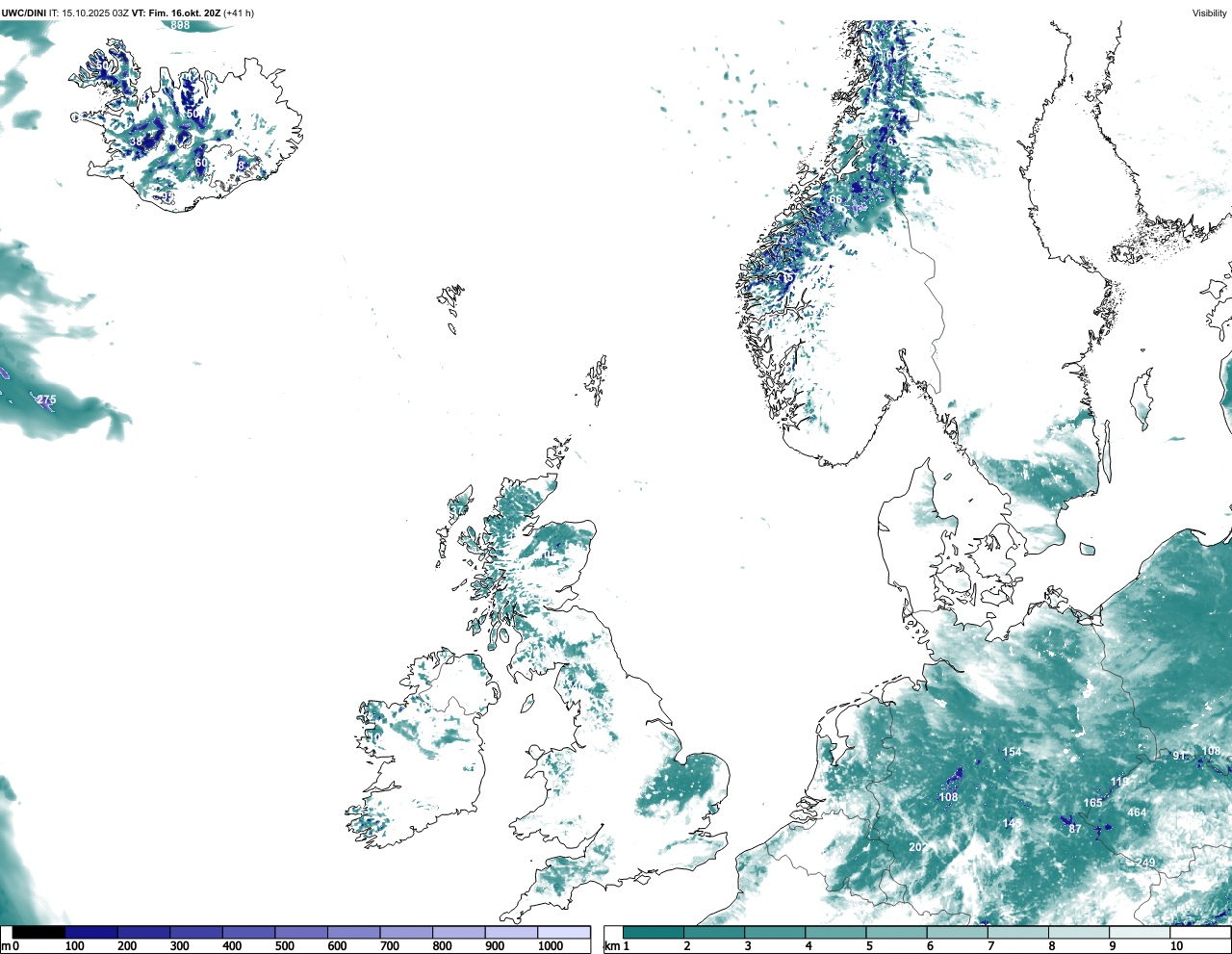
Task: Click the '66' visibility value over Norway
Action: [835, 200]
